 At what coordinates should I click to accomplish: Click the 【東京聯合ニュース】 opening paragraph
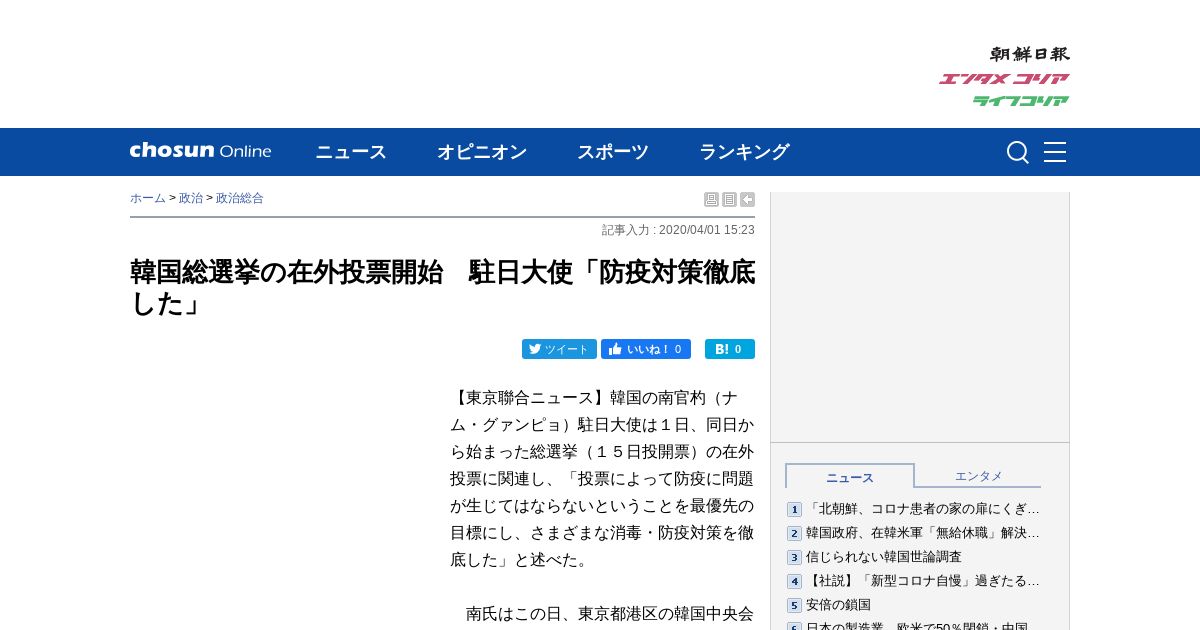tap(602, 479)
